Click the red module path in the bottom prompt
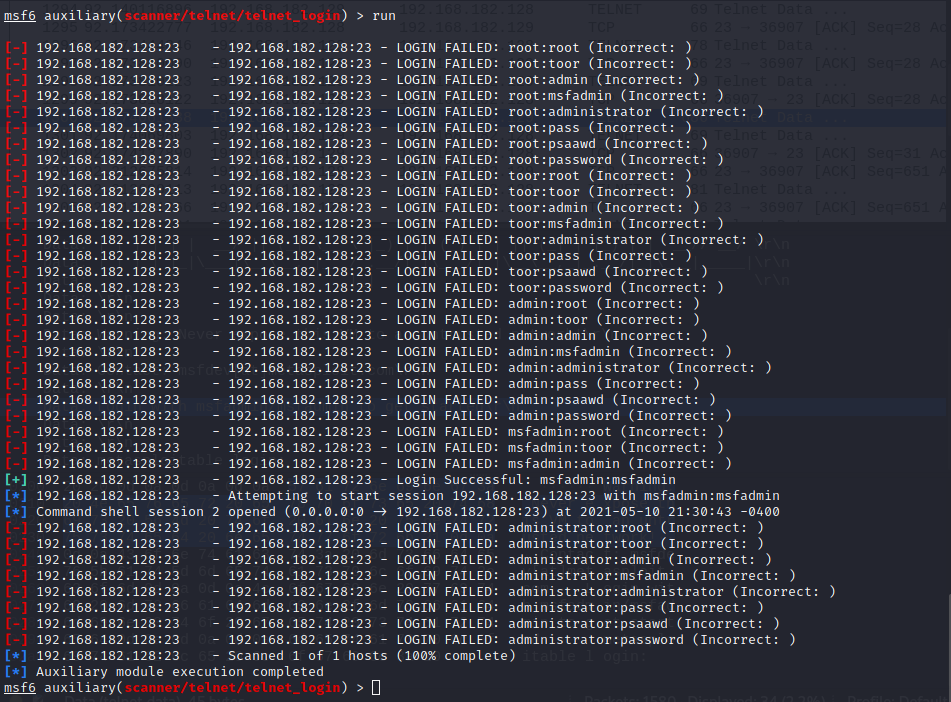Image resolution: width=951 pixels, height=702 pixels. tap(232, 687)
